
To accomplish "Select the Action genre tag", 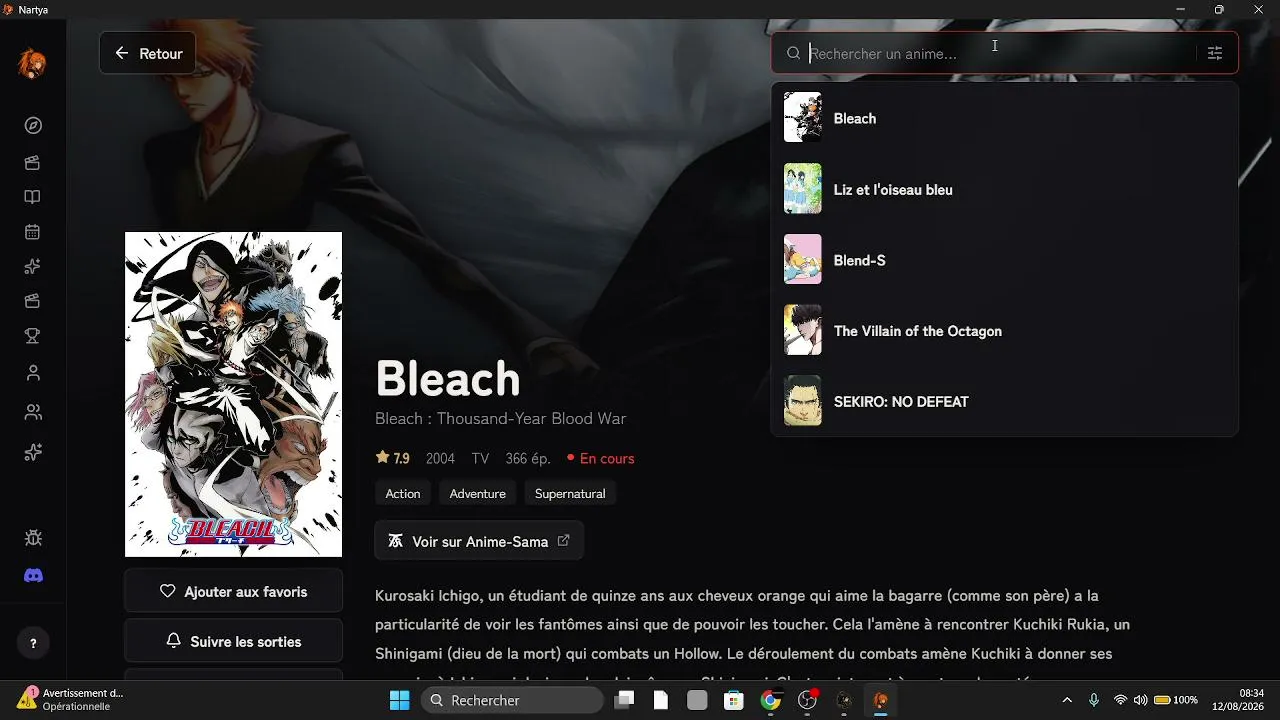I will click(403, 493).
